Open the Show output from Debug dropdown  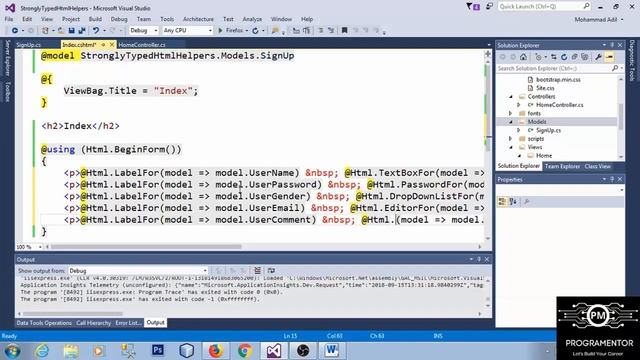click(x=138, y=271)
